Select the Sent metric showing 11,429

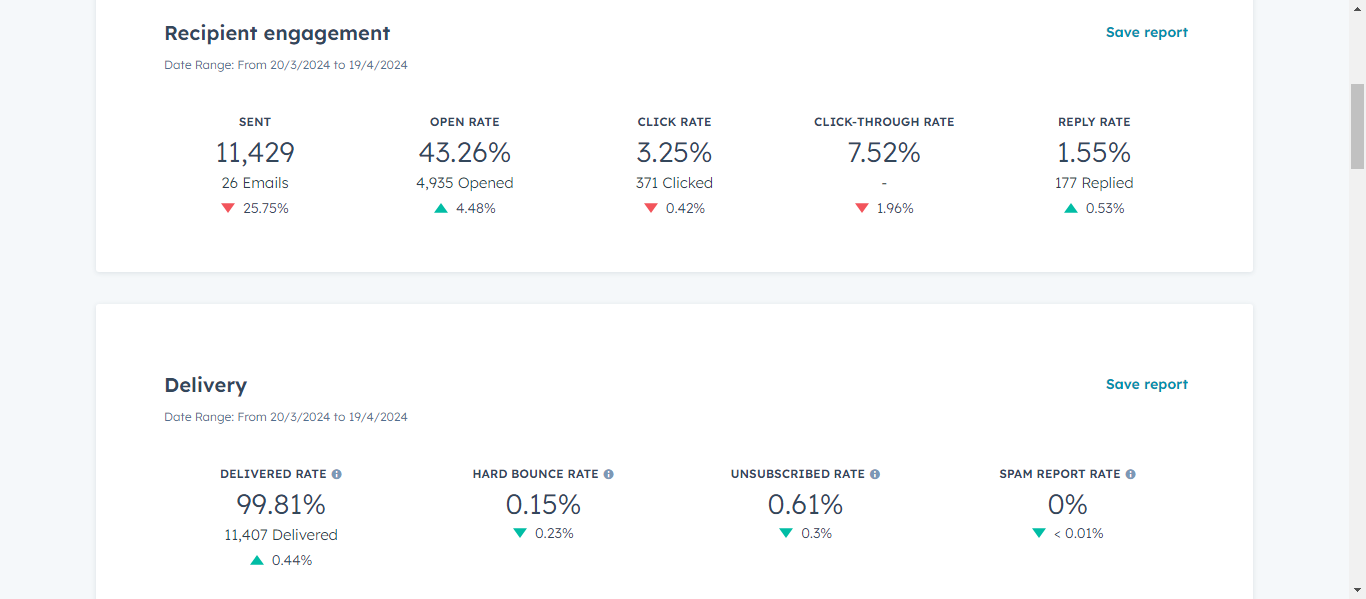click(255, 152)
